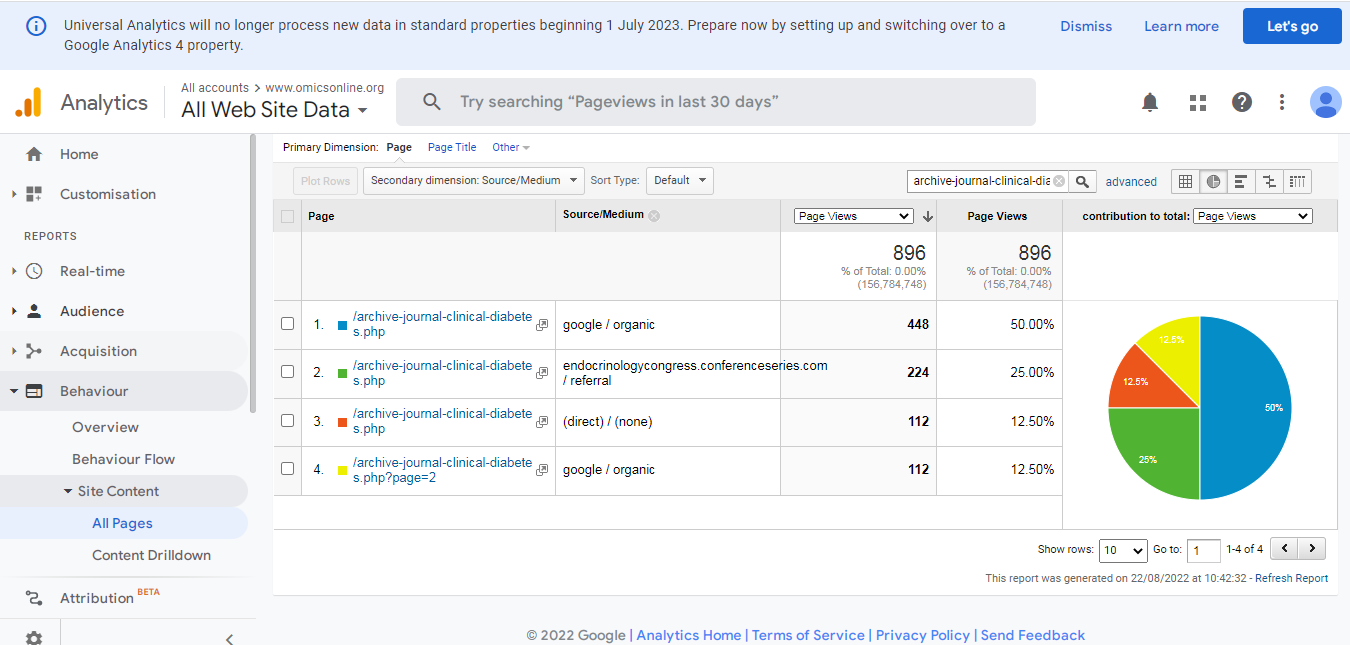Screen dimensions: 1350x645
Task: Dismiss the Universal Analytics banner
Action: click(x=1086, y=26)
